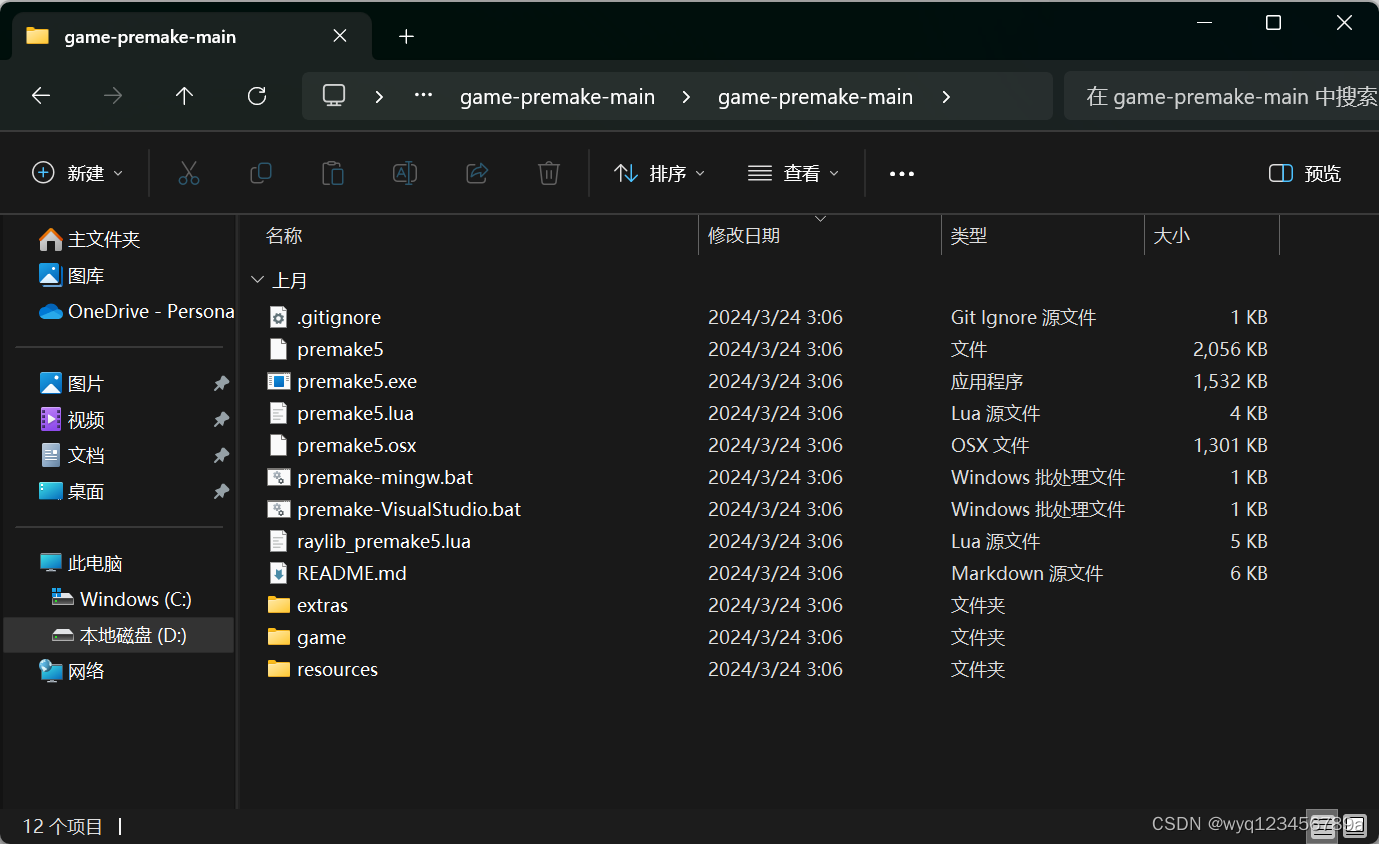Image resolution: width=1379 pixels, height=844 pixels.
Task: Click the Copy icon in toolbar
Action: coord(260,173)
